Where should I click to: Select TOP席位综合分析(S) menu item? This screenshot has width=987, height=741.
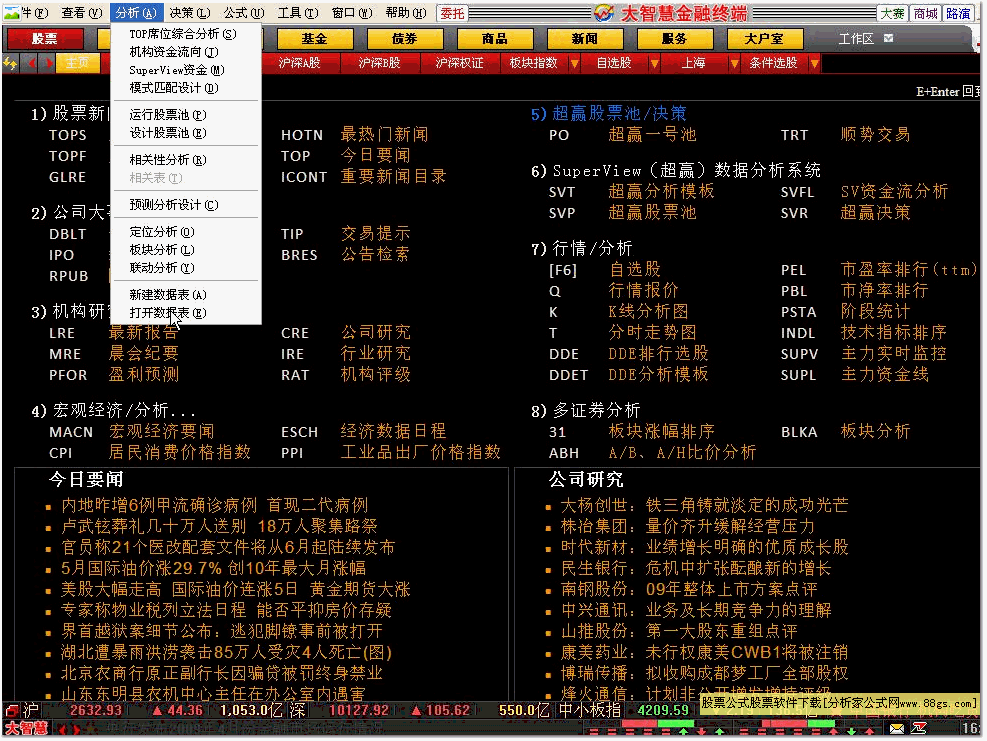coord(186,34)
